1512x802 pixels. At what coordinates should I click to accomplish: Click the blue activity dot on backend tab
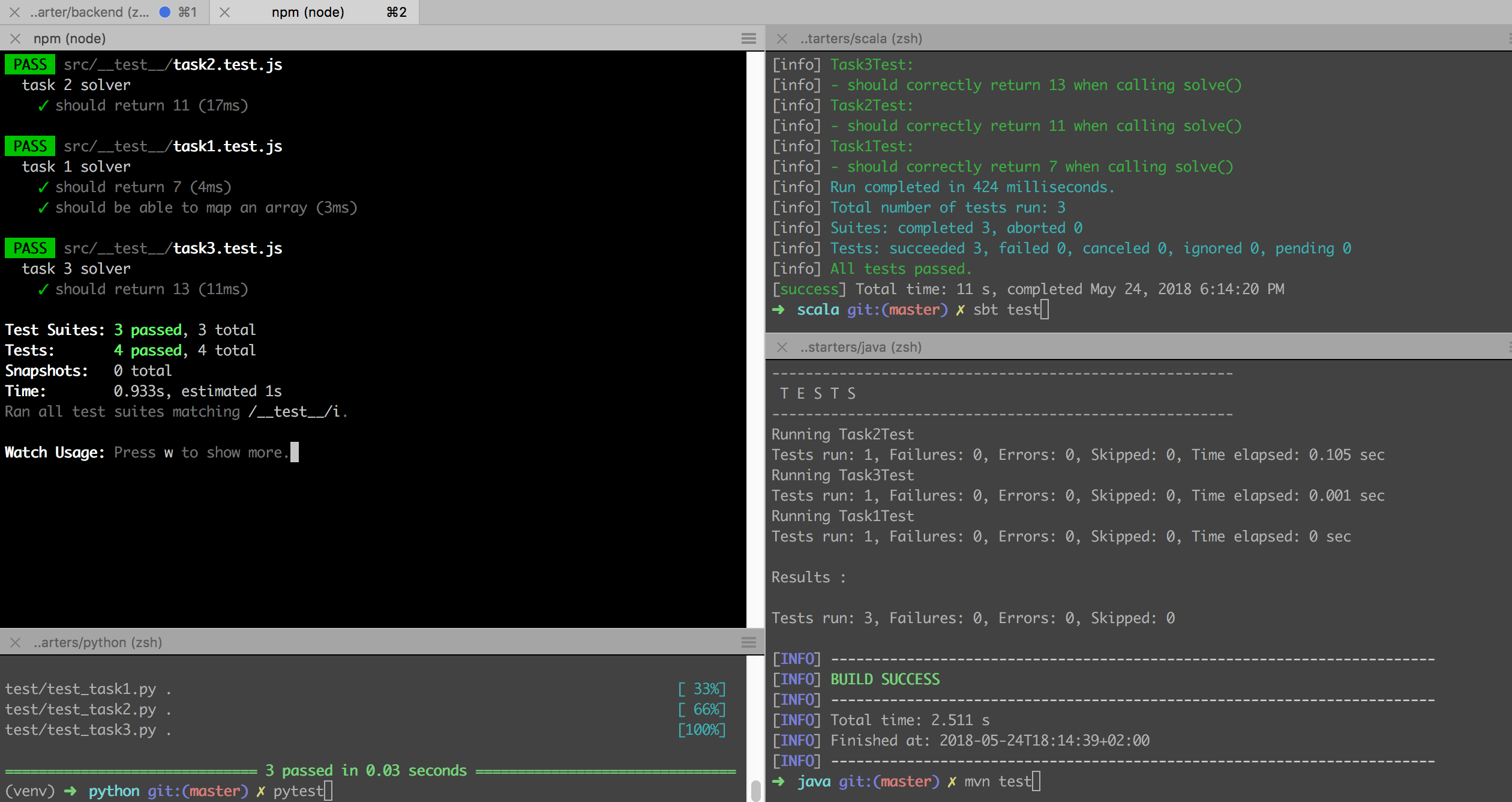(165, 12)
